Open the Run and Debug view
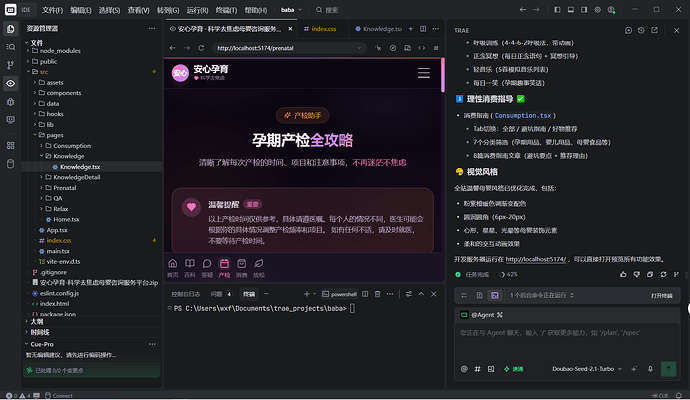This screenshot has width=690, height=400. [x=11, y=102]
